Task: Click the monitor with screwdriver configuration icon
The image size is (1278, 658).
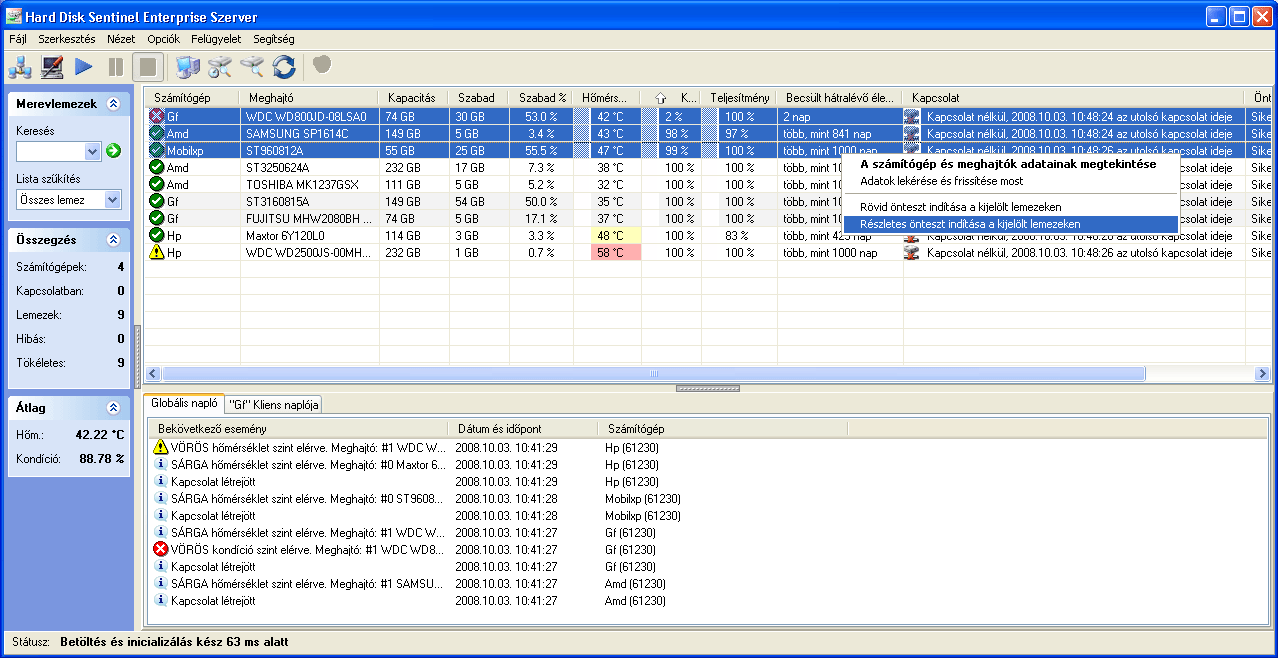Action: pos(52,67)
